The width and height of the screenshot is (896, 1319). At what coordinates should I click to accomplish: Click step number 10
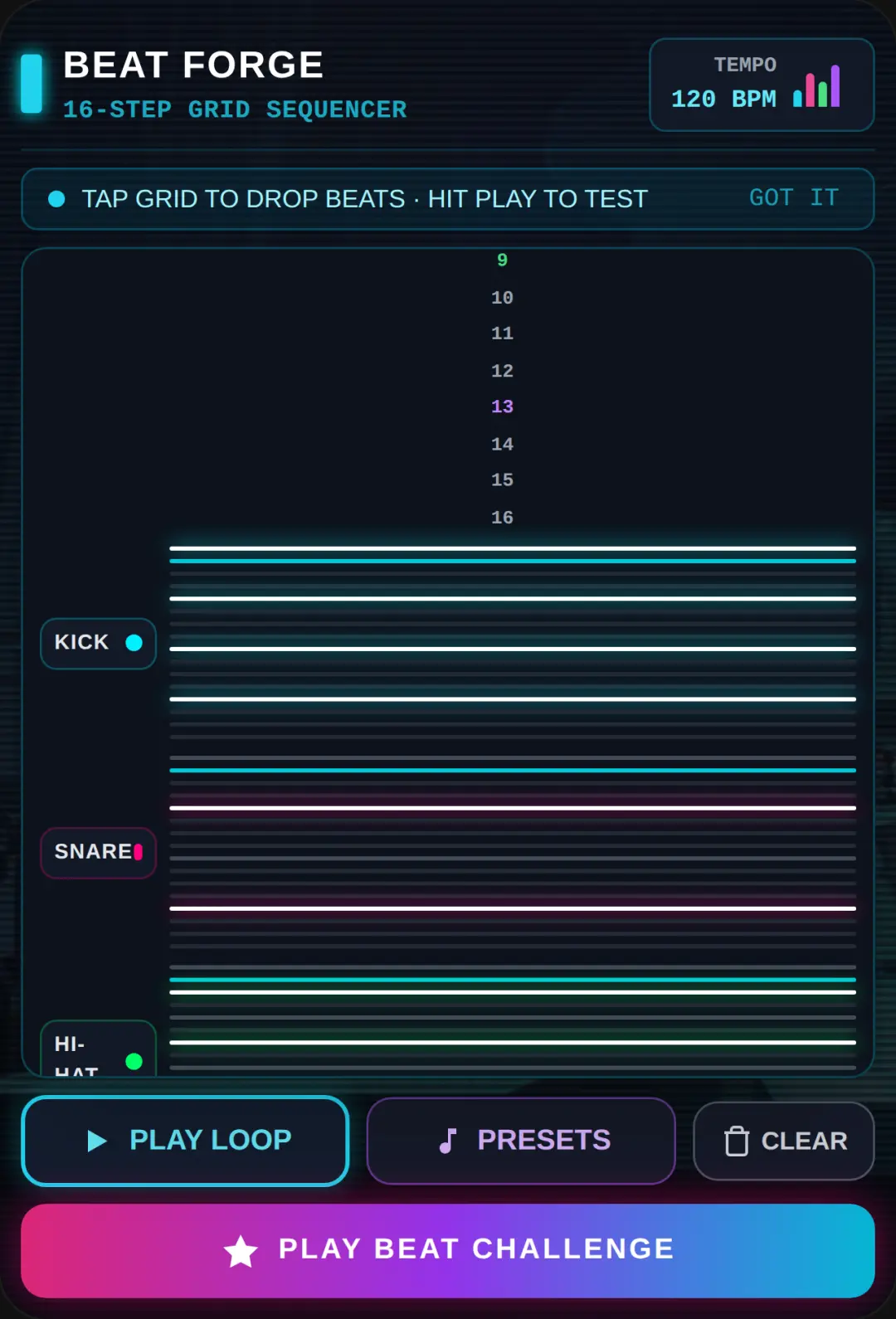pyautogui.click(x=502, y=298)
